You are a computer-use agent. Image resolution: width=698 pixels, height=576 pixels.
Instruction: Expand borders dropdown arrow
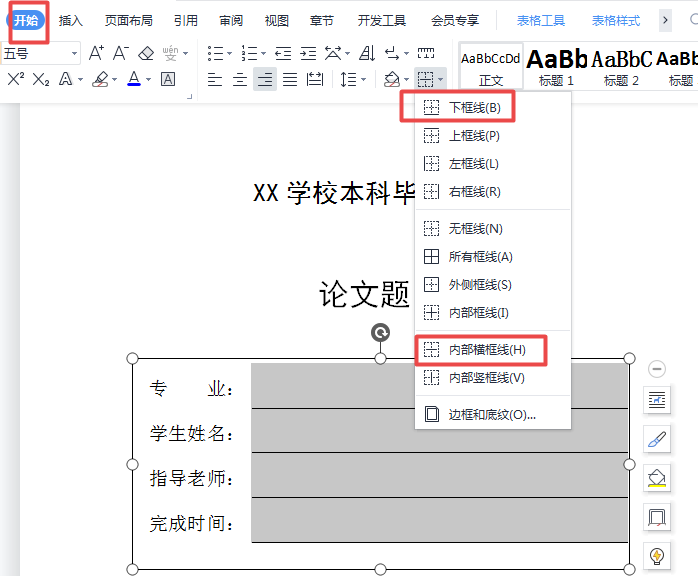(x=440, y=80)
